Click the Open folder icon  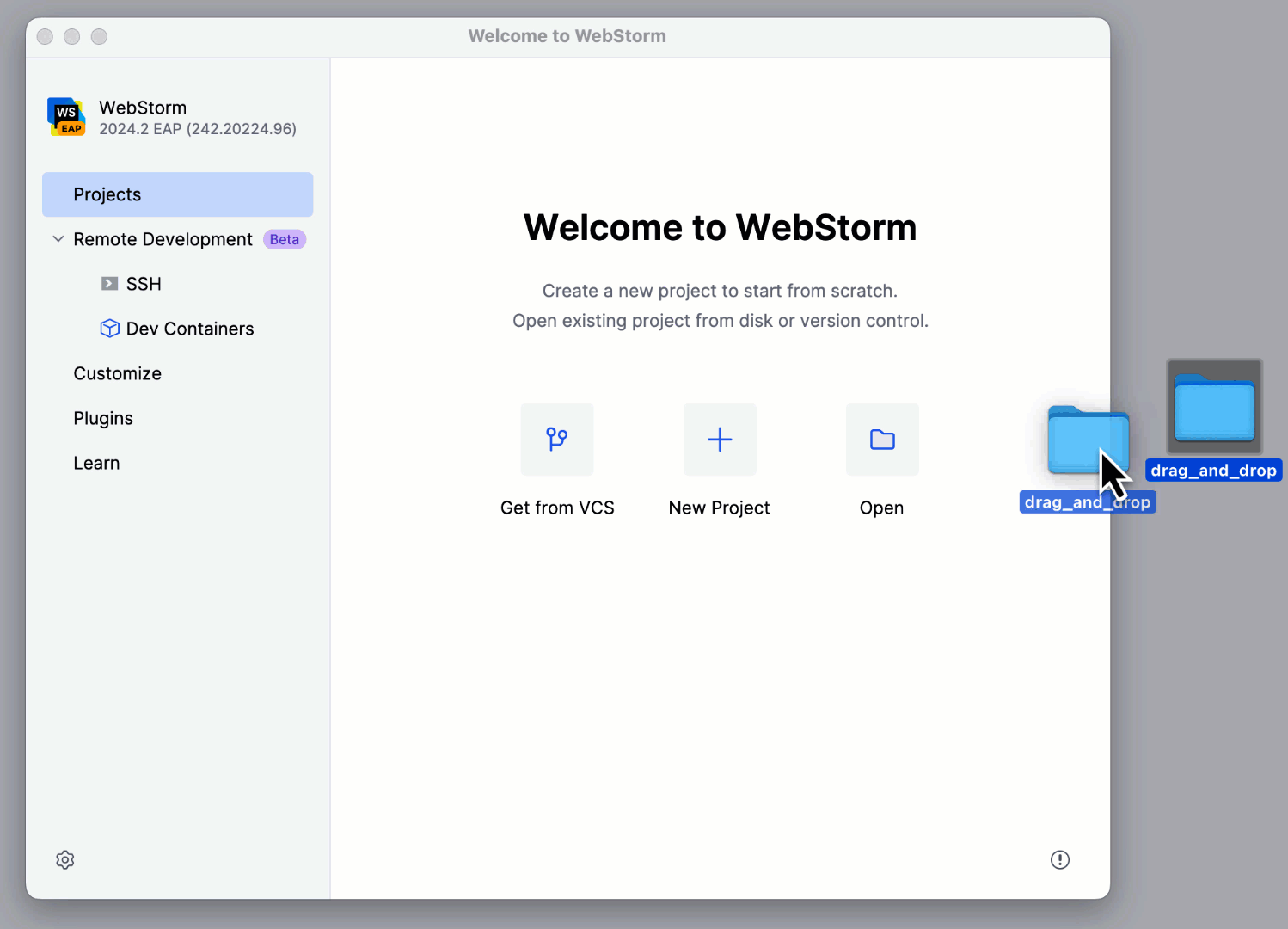tap(881, 439)
